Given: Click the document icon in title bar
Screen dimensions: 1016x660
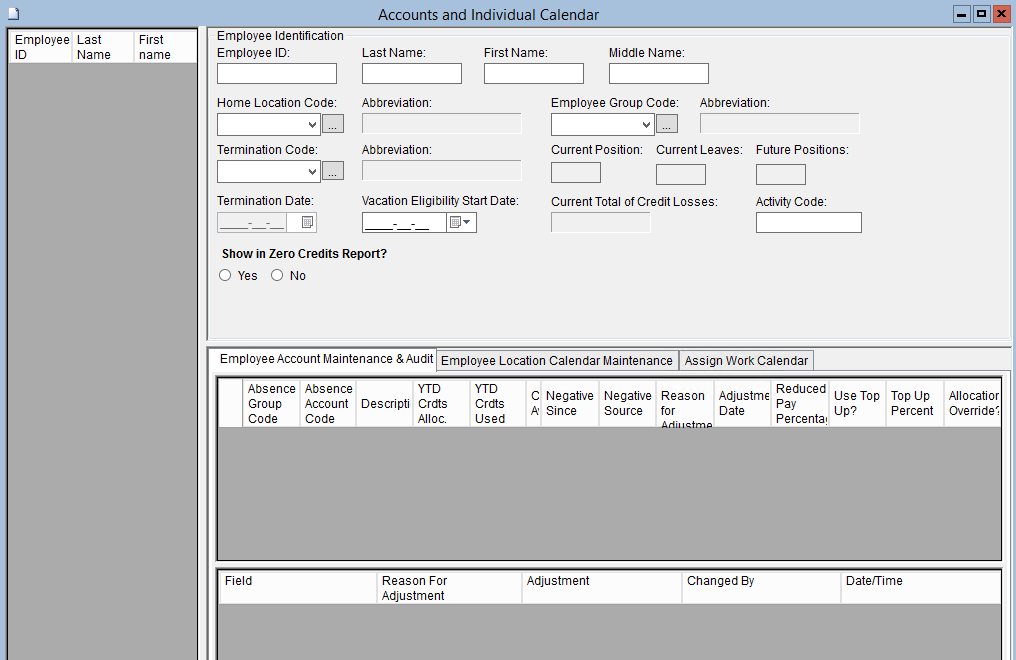Looking at the screenshot, I should coord(13,14).
